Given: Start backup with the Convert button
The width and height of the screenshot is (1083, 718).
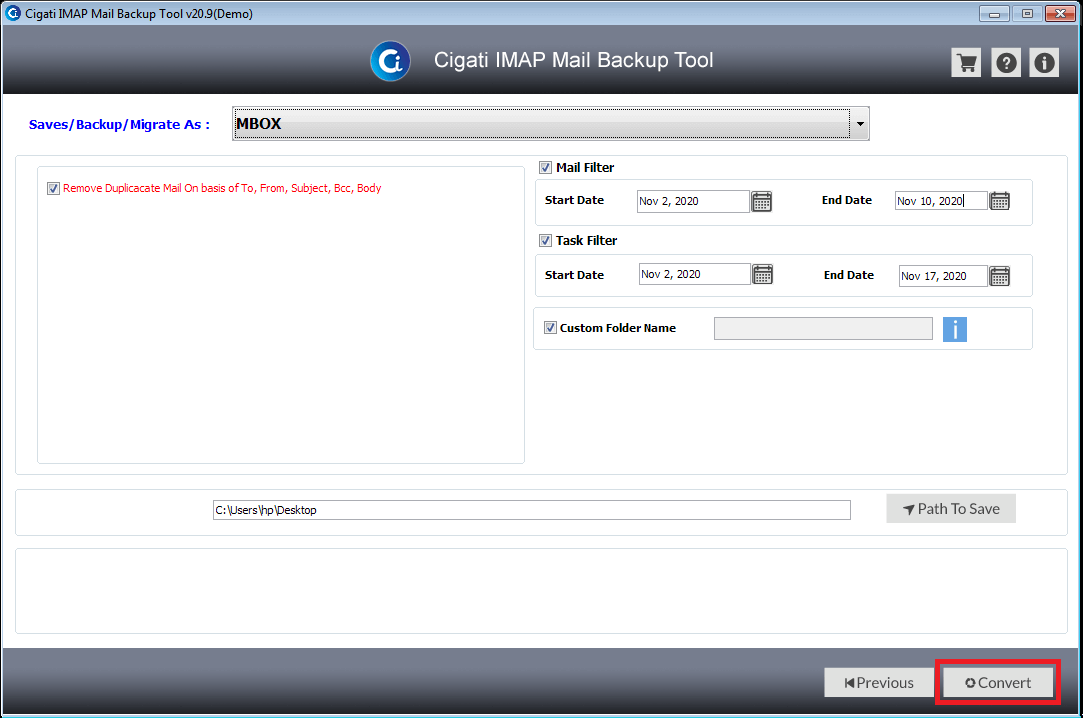Looking at the screenshot, I should tap(998, 683).
